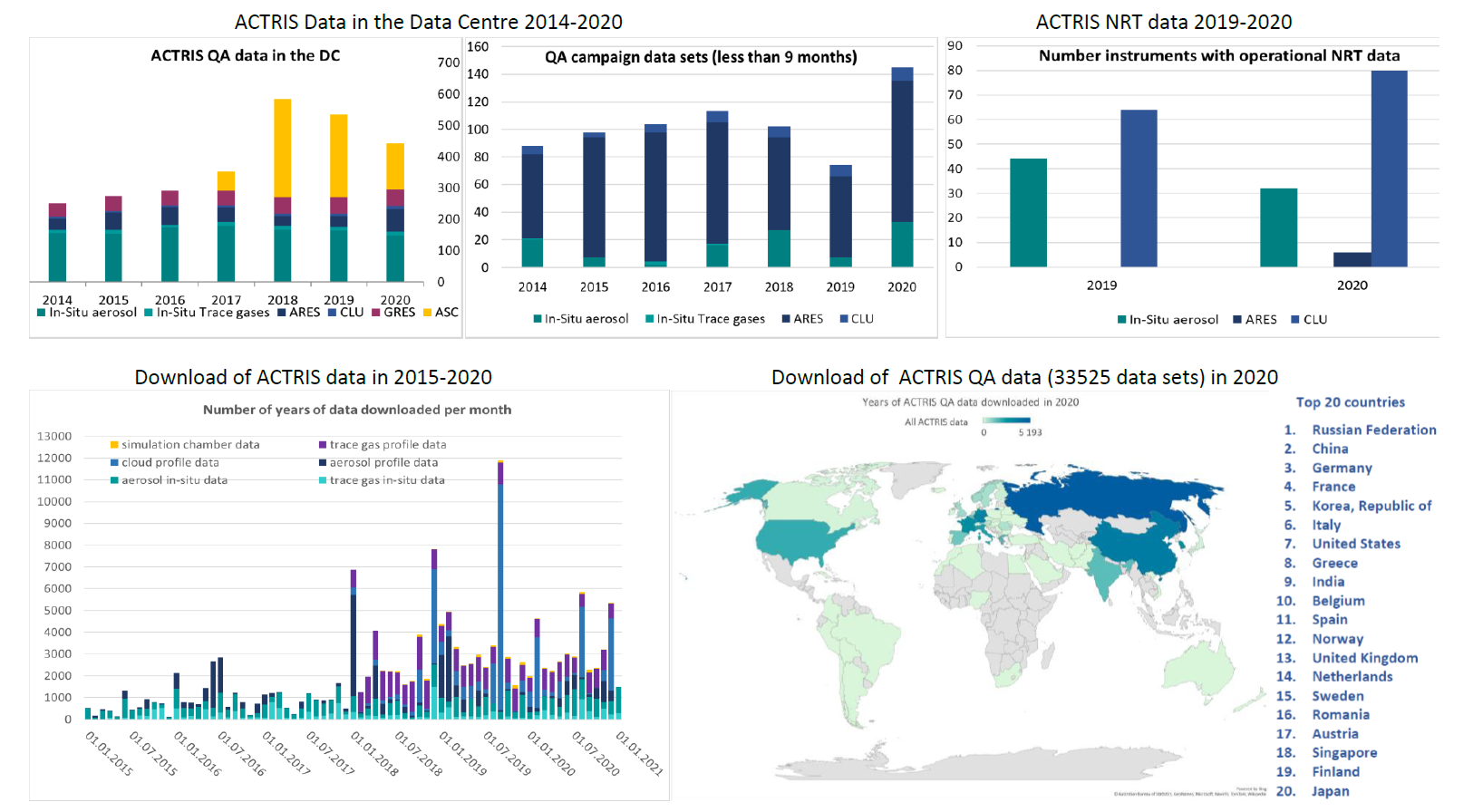Select 'Korea, Republic of' in the country list

tap(1372, 506)
